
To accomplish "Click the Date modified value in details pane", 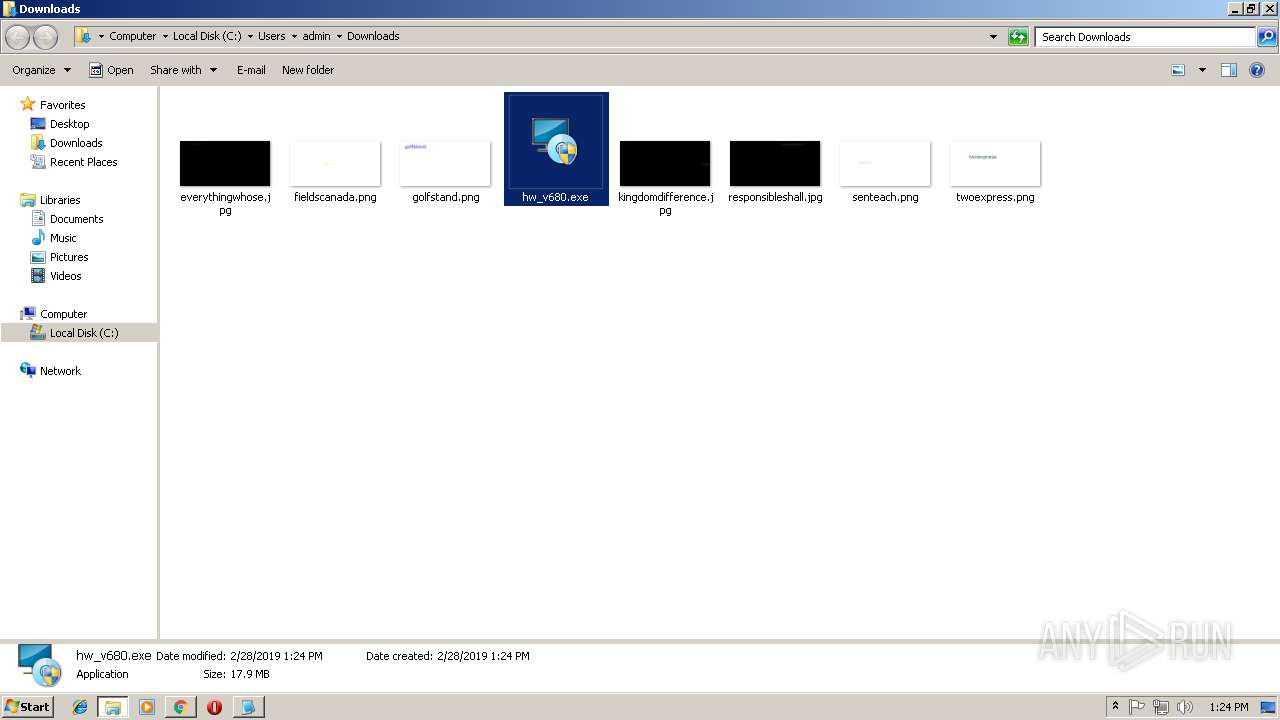I will point(276,656).
